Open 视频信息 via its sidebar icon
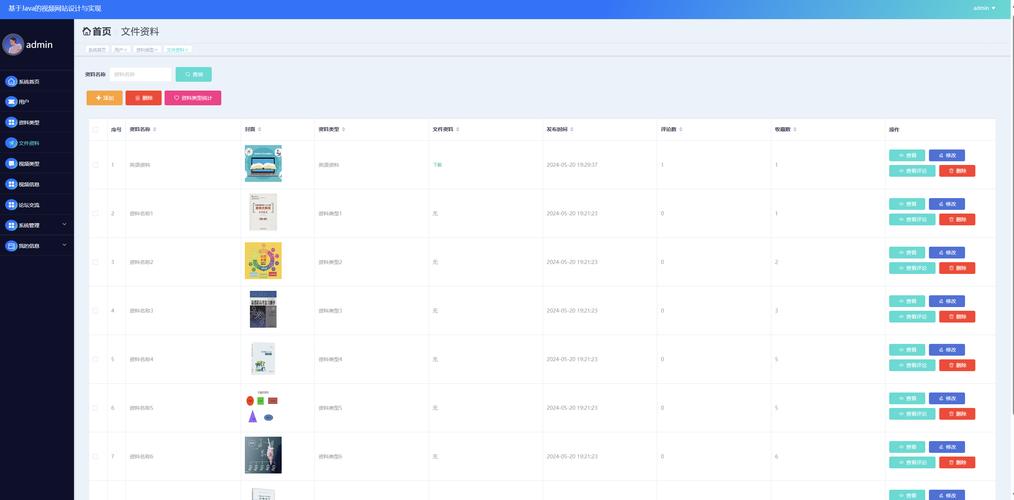This screenshot has height=500, width=1014. tap(11, 184)
